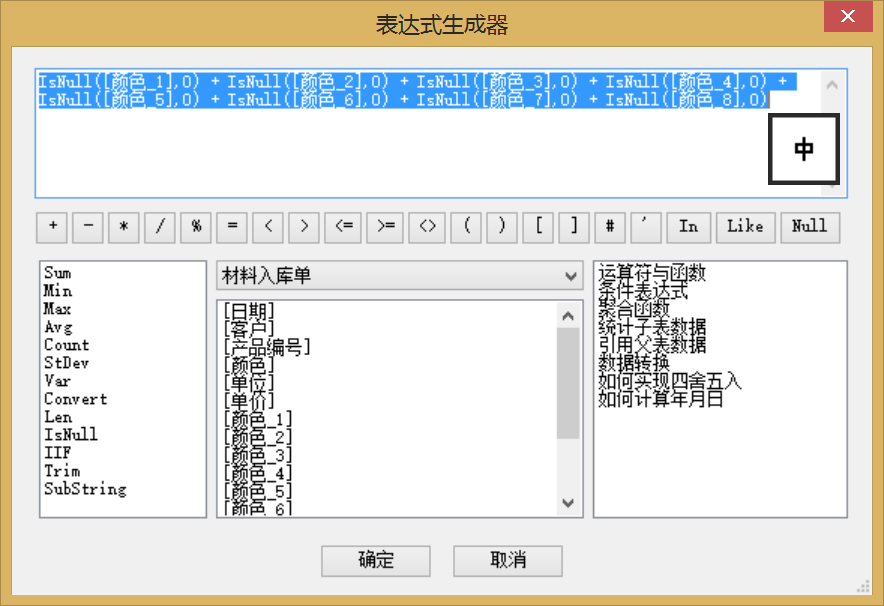
Task: Select the Max function
Action: [x=58, y=309]
